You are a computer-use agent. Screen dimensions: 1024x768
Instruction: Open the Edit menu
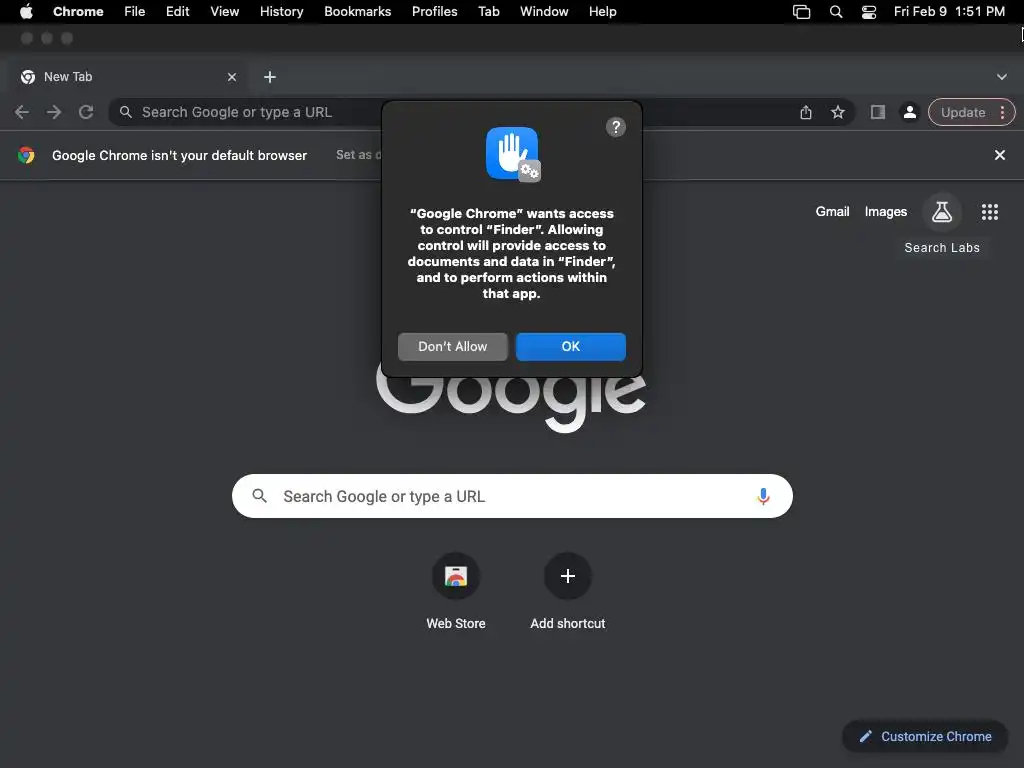[x=178, y=11]
